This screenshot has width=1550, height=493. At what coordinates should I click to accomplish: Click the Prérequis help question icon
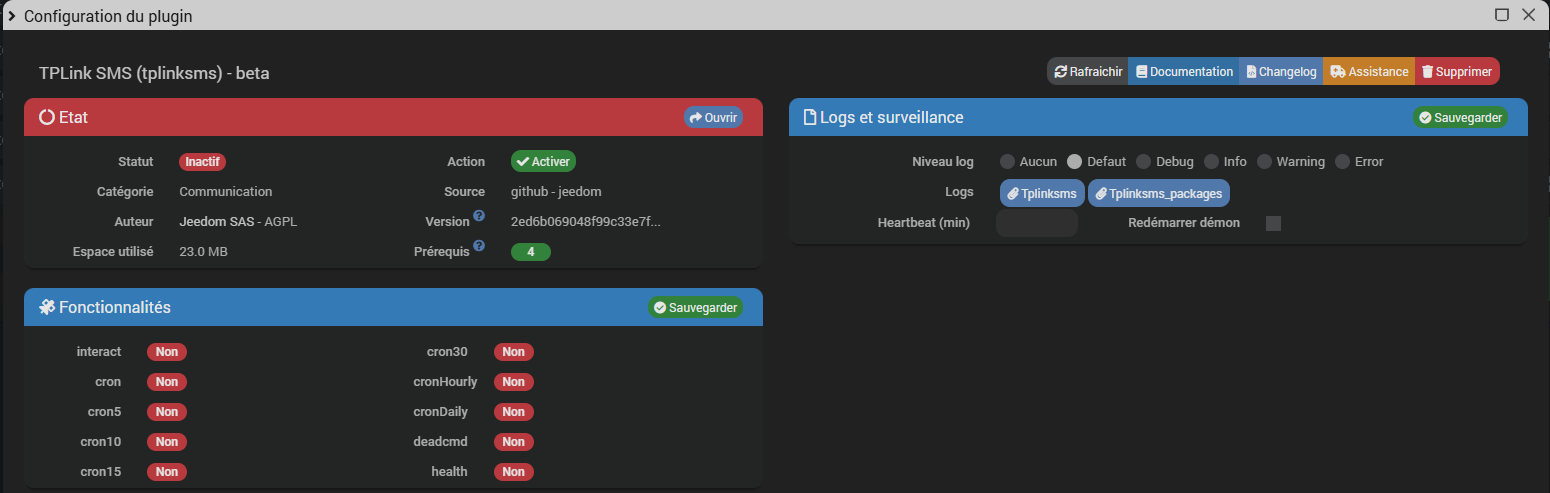pyautogui.click(x=479, y=246)
